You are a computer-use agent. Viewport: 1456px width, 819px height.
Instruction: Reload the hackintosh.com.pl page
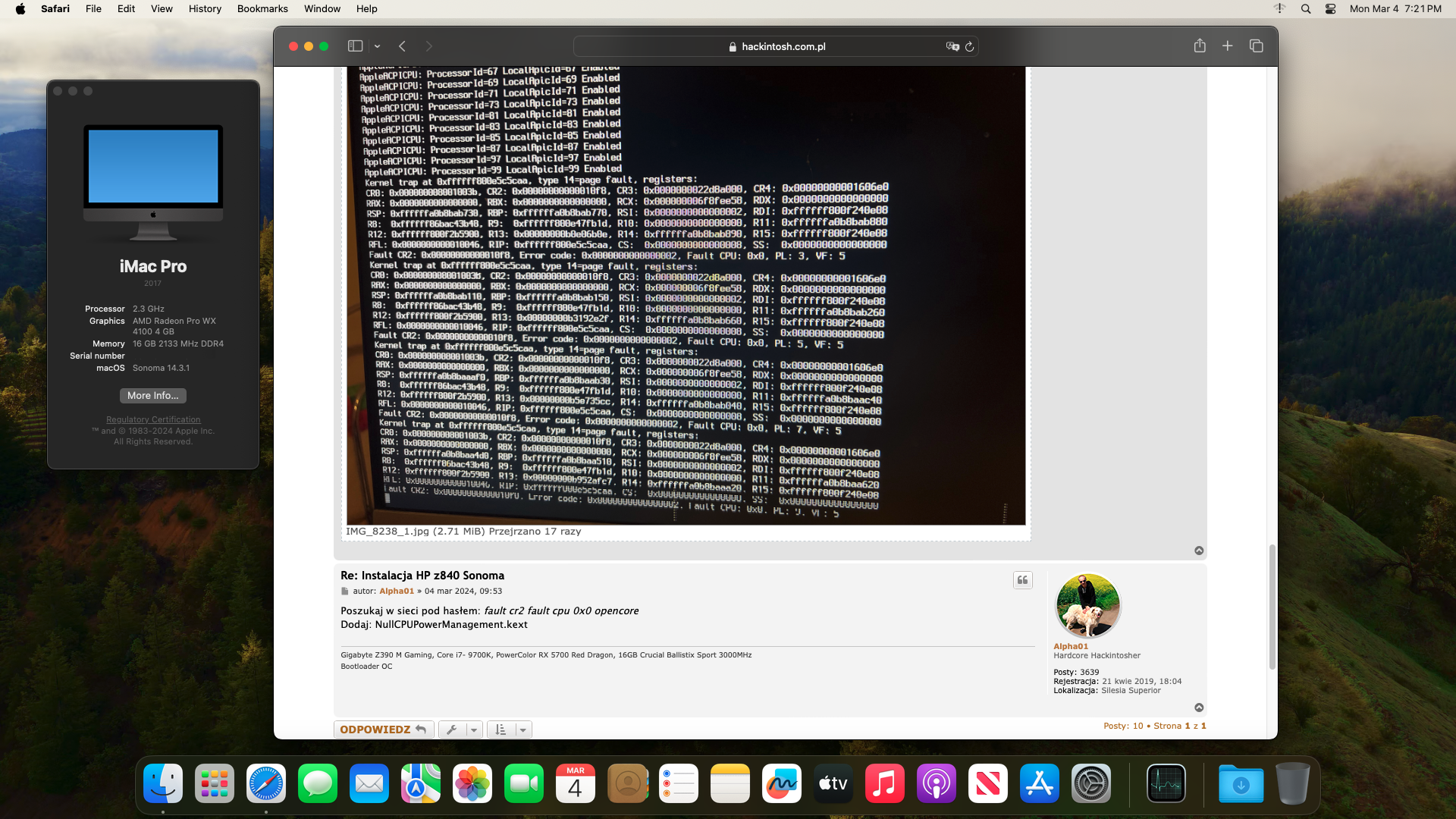[x=969, y=46]
